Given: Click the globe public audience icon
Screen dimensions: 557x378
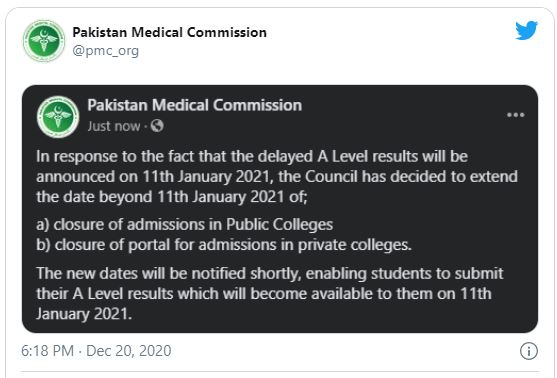Looking at the screenshot, I should [x=157, y=126].
